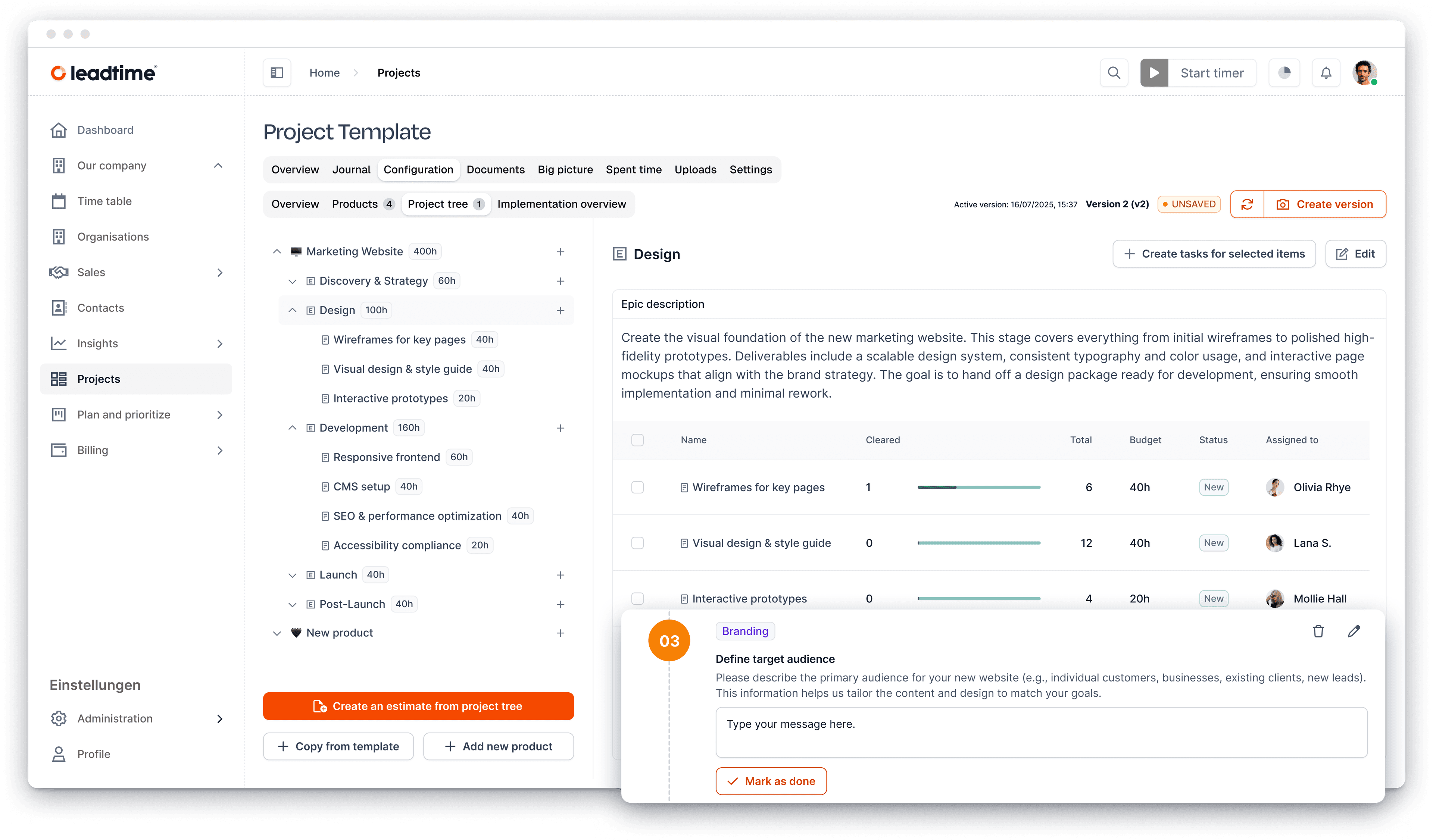Select the pie chart icon near Start timer
1433x840 pixels.
(1284, 73)
